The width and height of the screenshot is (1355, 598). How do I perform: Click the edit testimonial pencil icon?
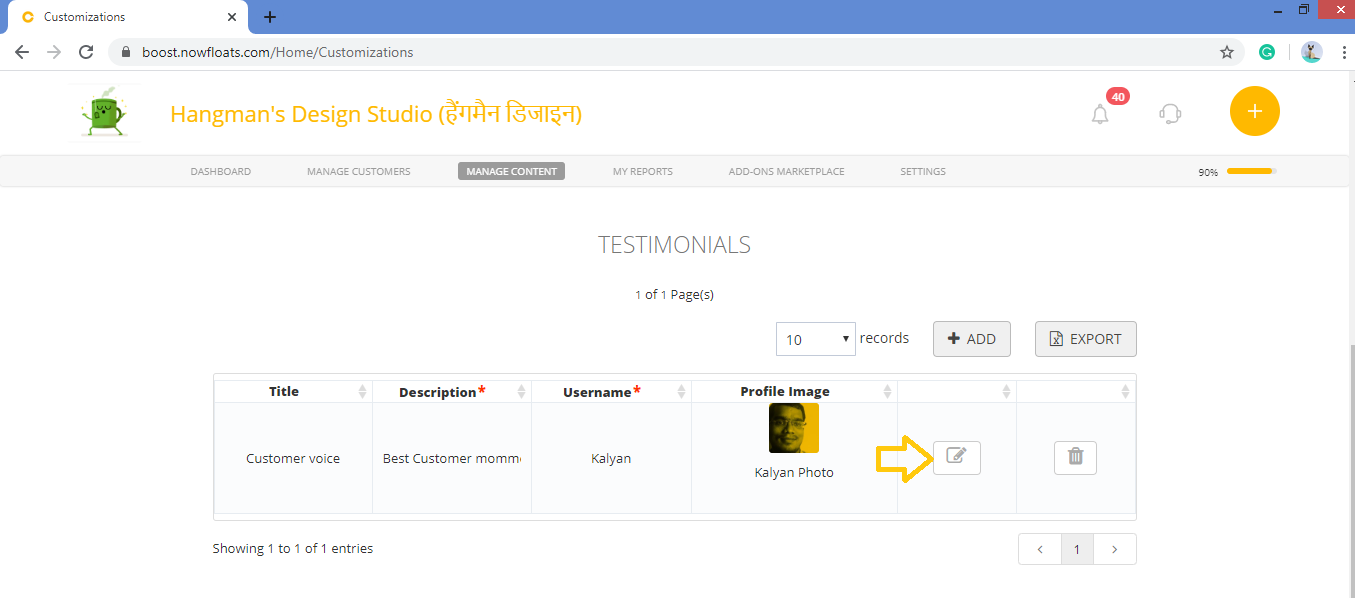point(956,457)
